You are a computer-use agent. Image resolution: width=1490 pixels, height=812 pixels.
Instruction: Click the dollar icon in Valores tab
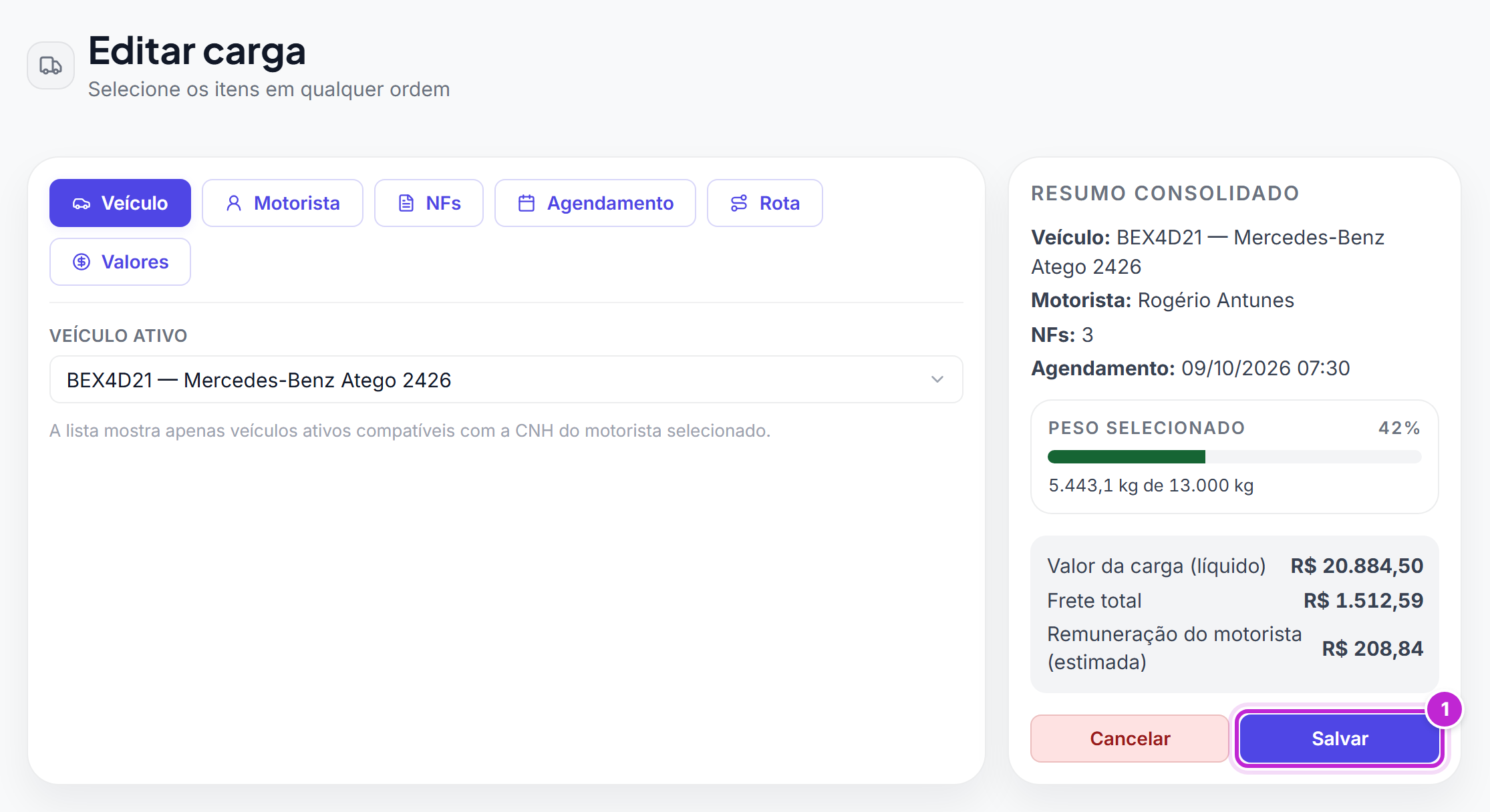pyautogui.click(x=82, y=262)
